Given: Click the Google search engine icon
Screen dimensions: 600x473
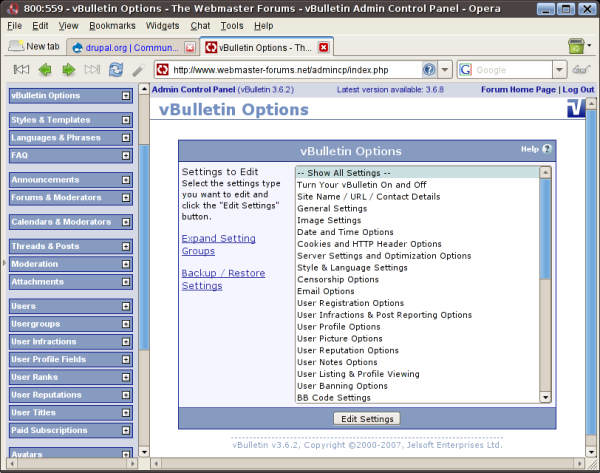Looking at the screenshot, I should 465,70.
